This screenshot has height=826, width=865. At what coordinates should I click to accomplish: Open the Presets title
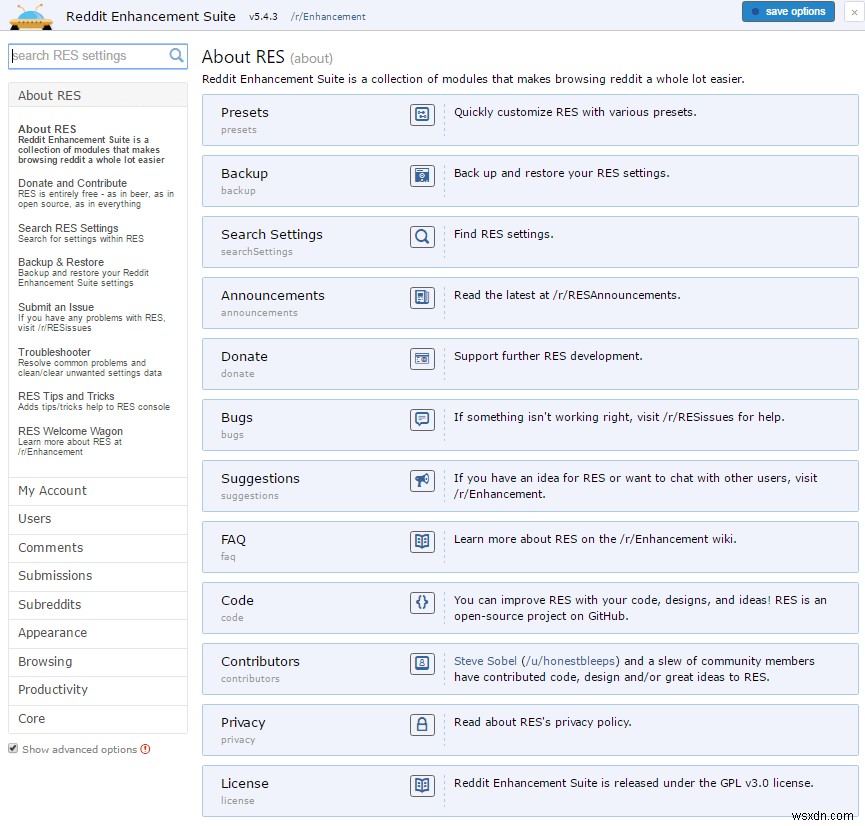[x=244, y=113]
